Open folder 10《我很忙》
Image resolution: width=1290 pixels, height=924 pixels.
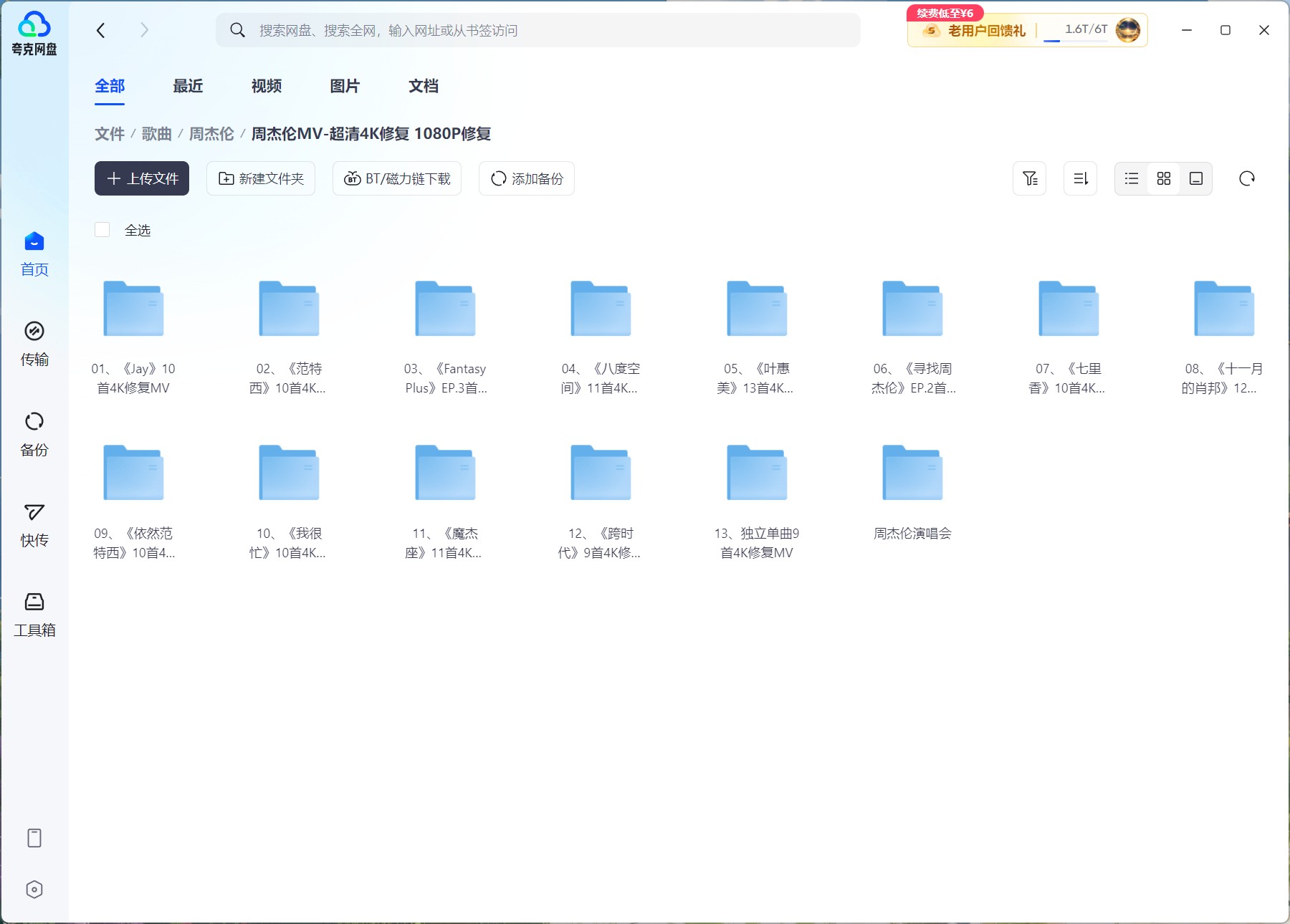point(289,501)
